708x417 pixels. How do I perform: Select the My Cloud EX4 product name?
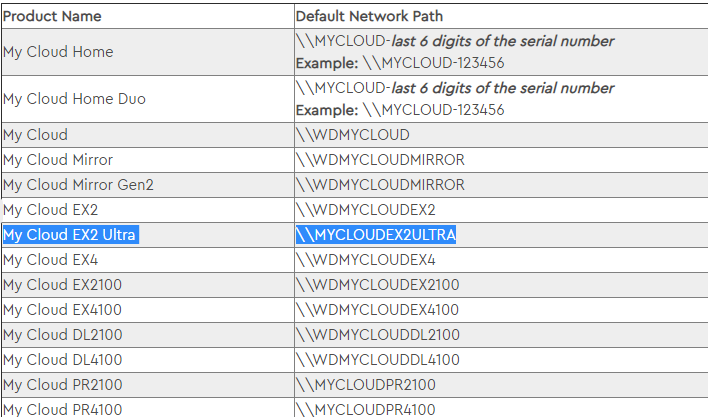[x=50, y=260]
